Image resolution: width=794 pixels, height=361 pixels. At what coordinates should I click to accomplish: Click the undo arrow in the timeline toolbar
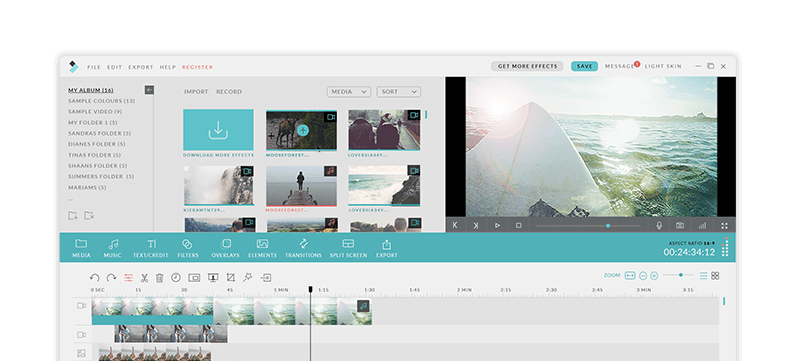point(94,278)
